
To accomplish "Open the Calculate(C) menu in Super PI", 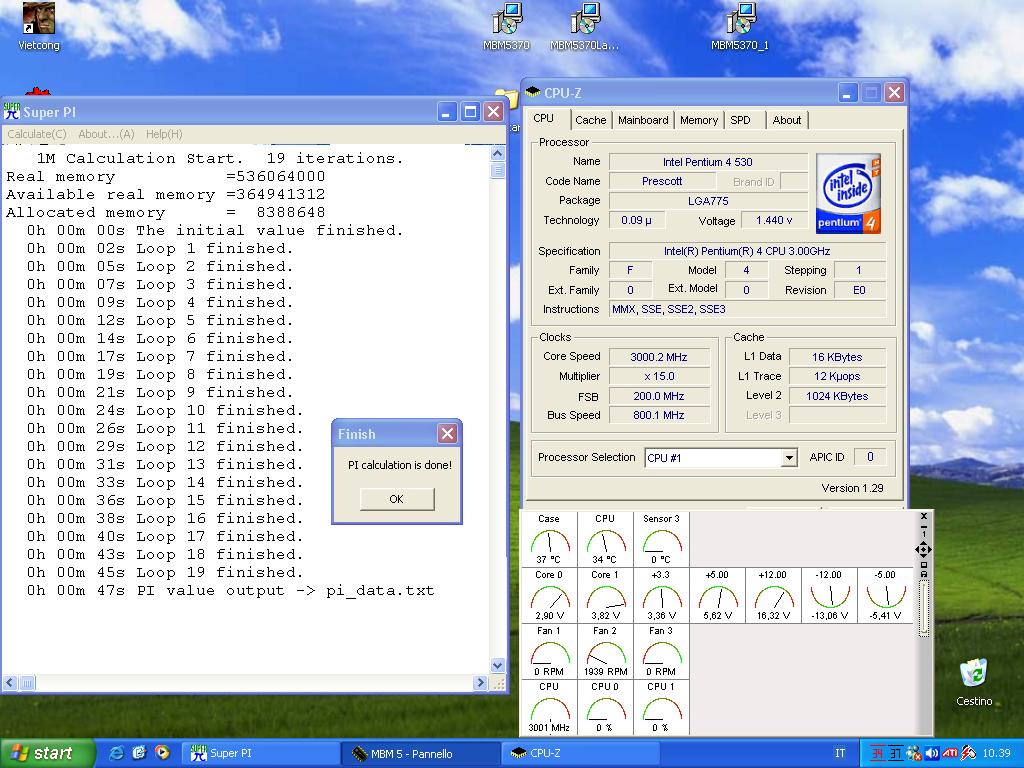I will [37, 134].
